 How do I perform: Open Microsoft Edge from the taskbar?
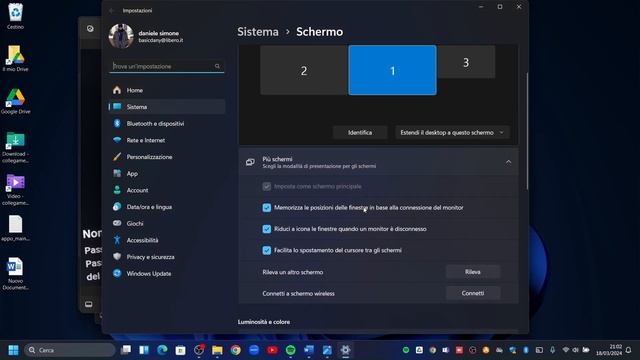coord(162,350)
